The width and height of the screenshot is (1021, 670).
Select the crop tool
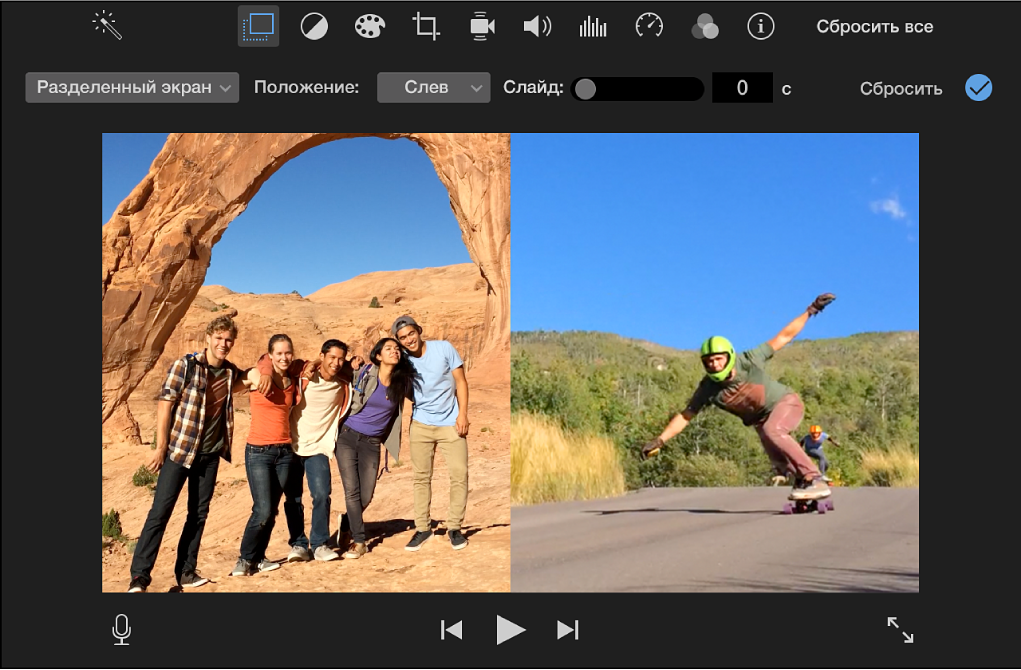click(x=426, y=27)
